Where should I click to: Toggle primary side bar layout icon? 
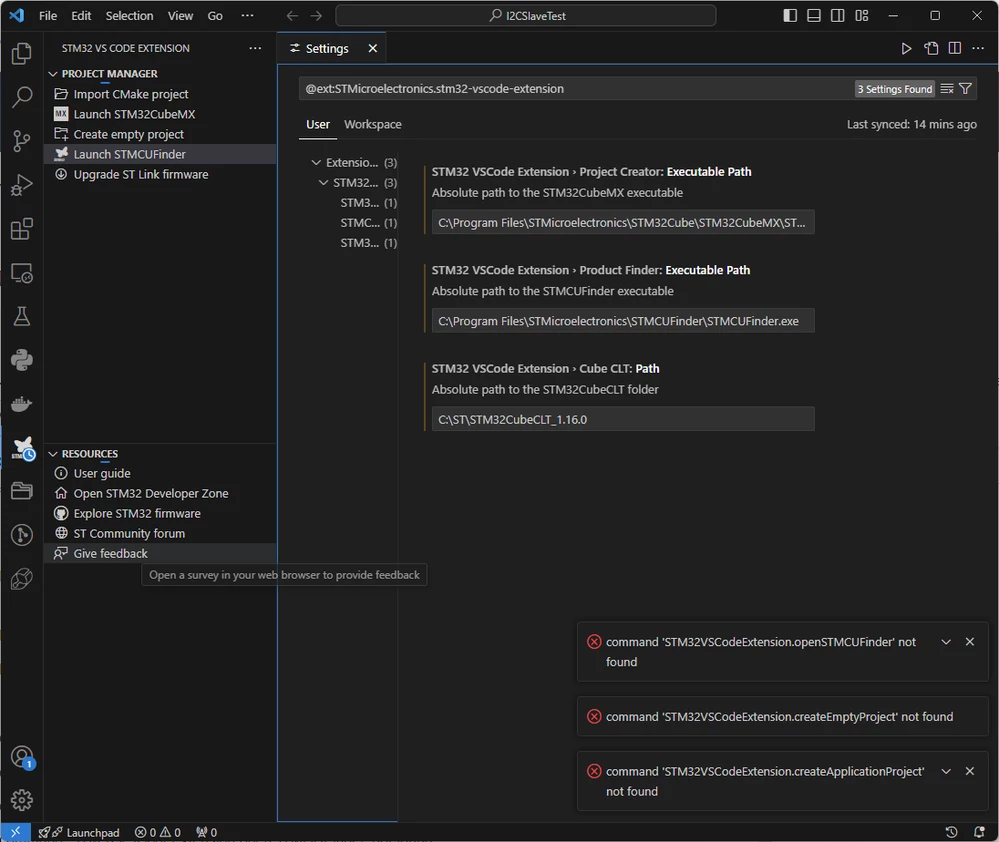point(790,15)
